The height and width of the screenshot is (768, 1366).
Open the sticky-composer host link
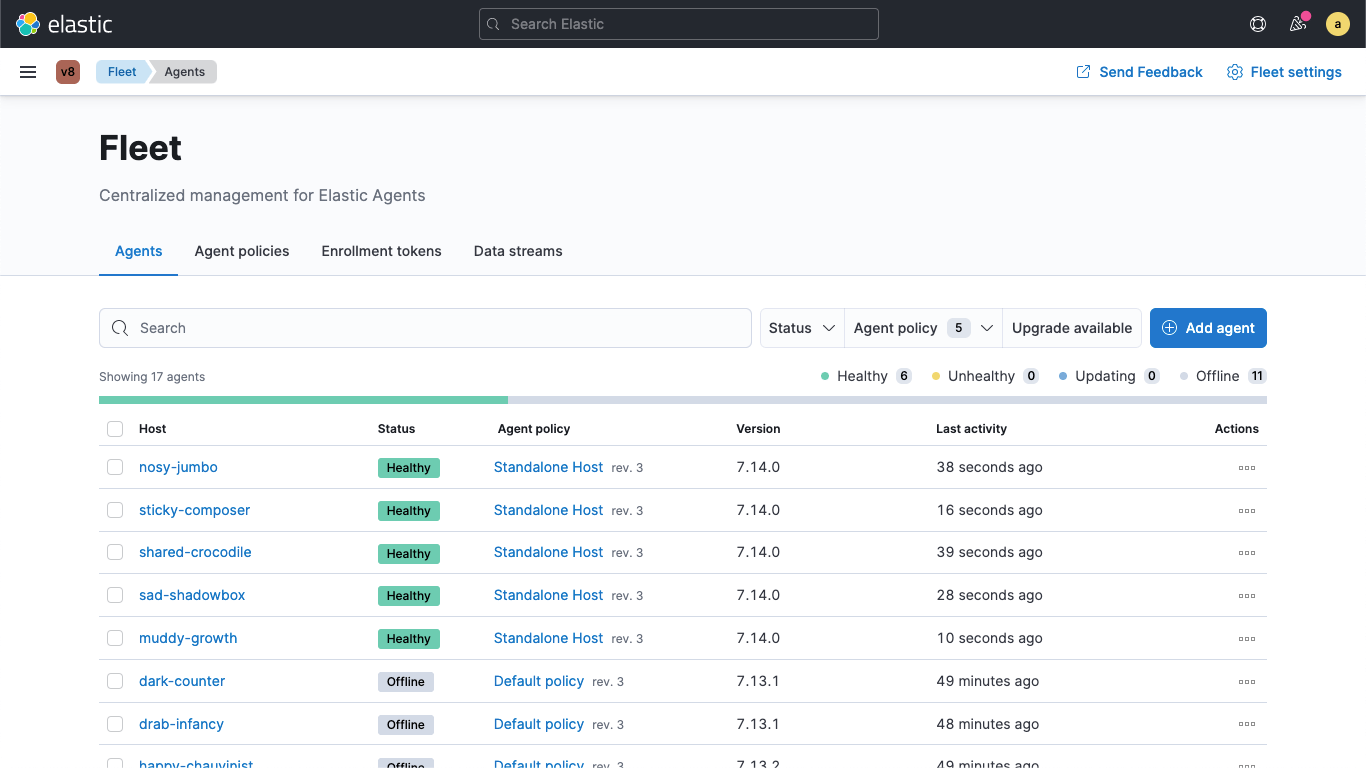[x=194, y=510]
